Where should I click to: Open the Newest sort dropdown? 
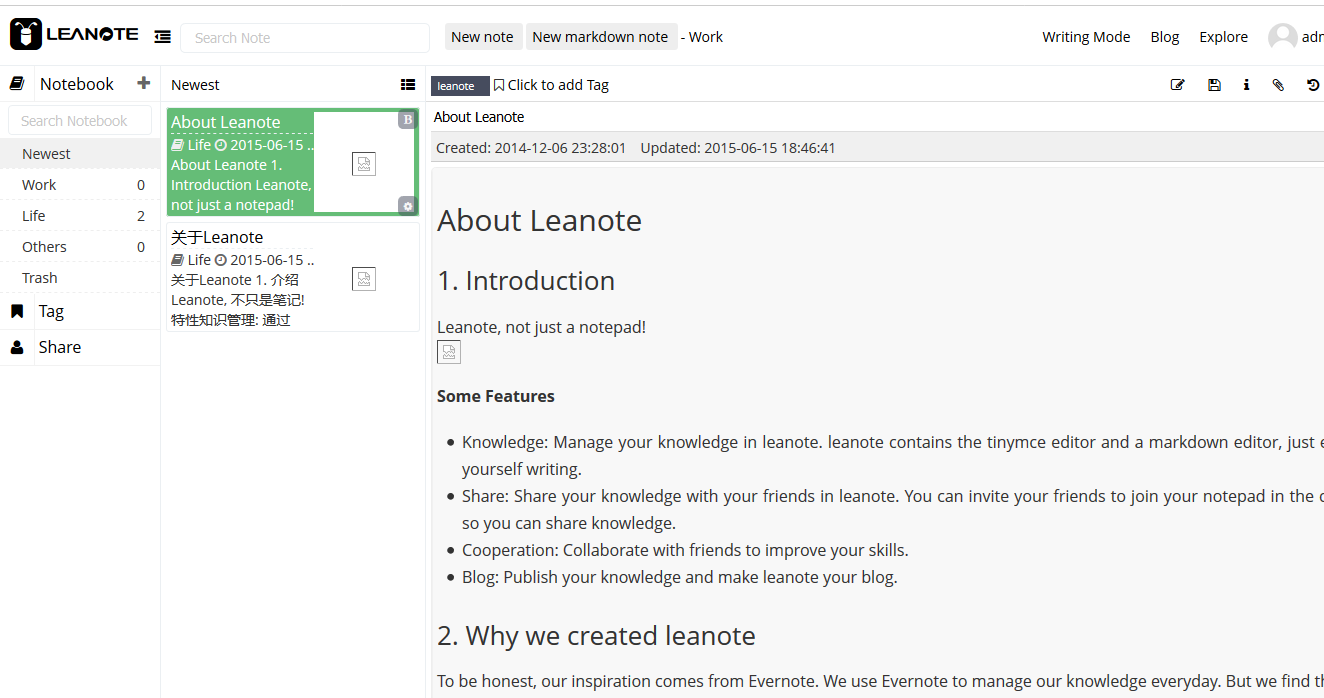(195, 85)
